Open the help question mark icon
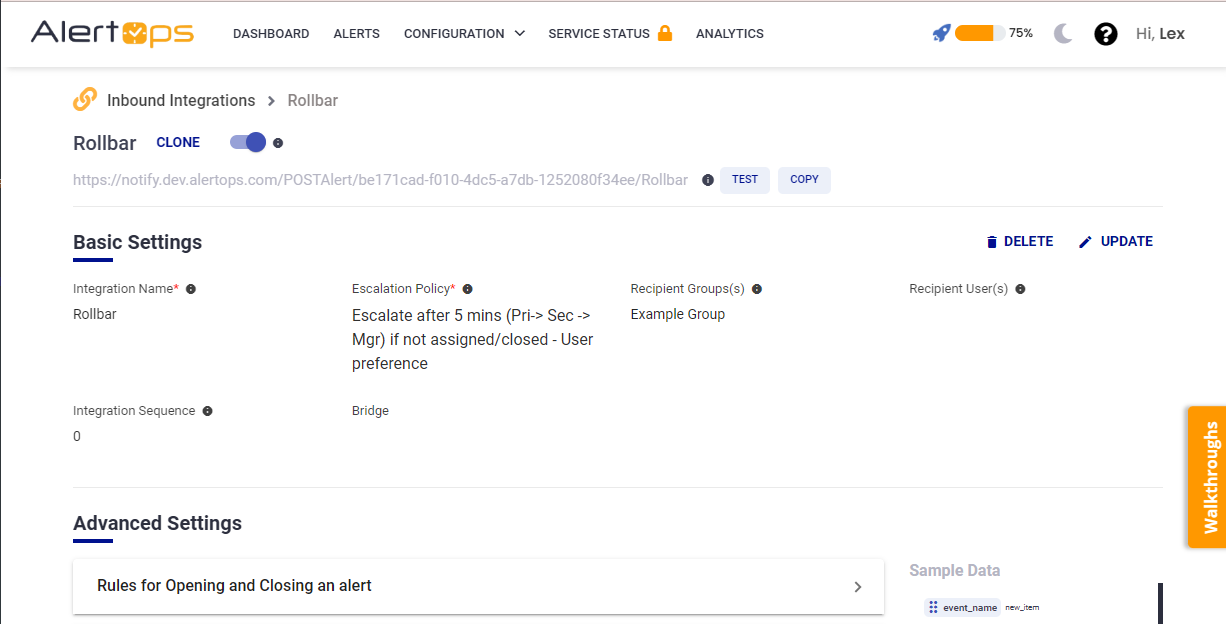Screen dimensions: 1226x624 [x=1105, y=34]
